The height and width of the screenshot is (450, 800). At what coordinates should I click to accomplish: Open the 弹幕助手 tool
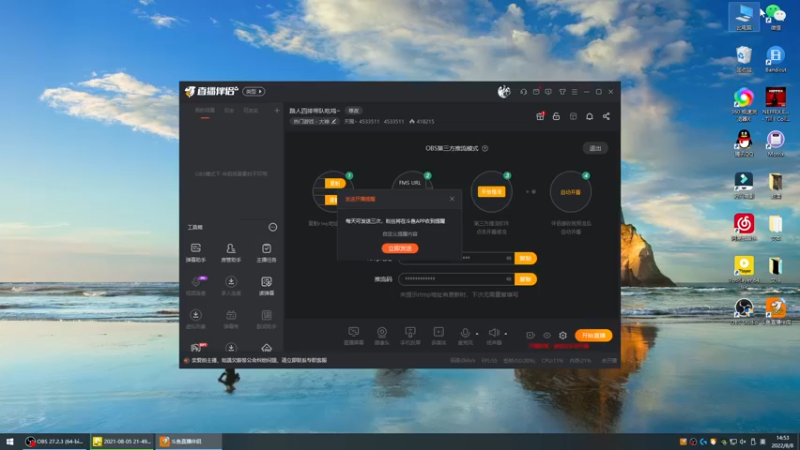coord(195,253)
